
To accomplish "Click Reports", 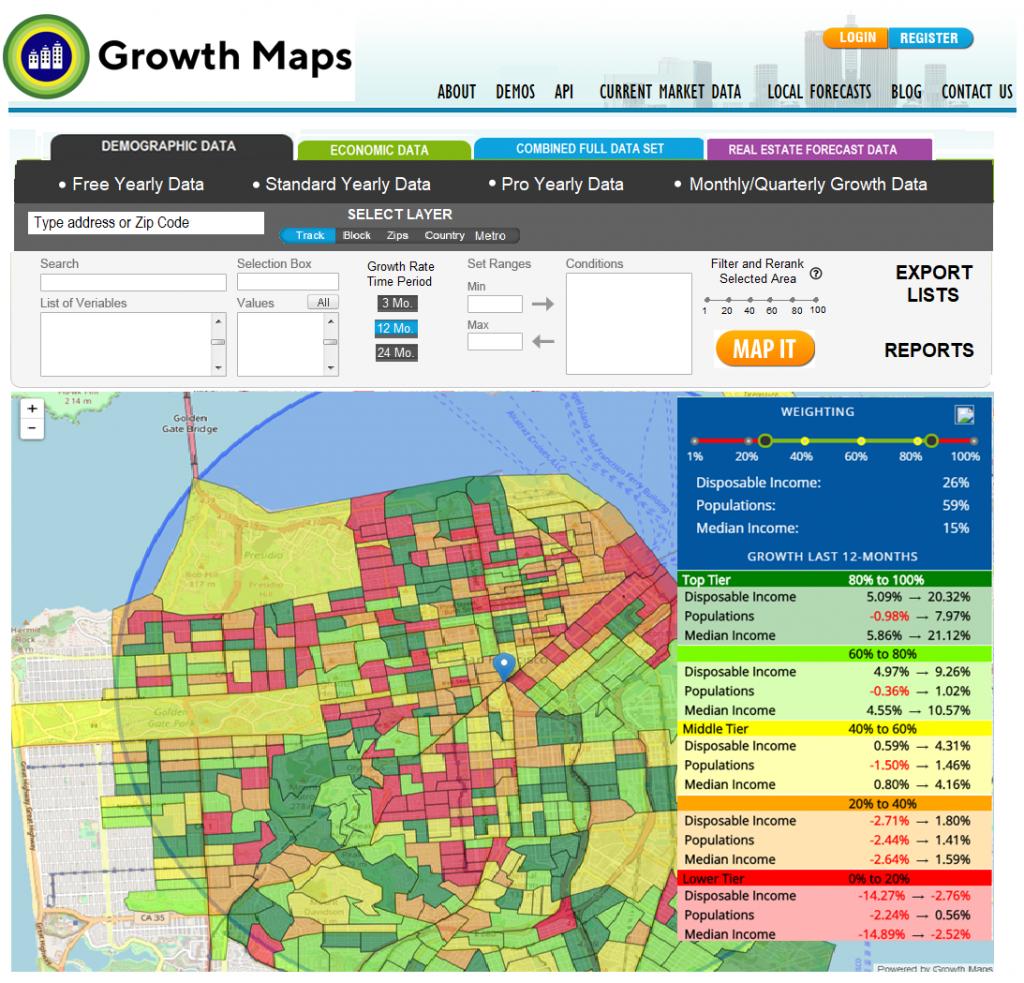I will 929,350.
